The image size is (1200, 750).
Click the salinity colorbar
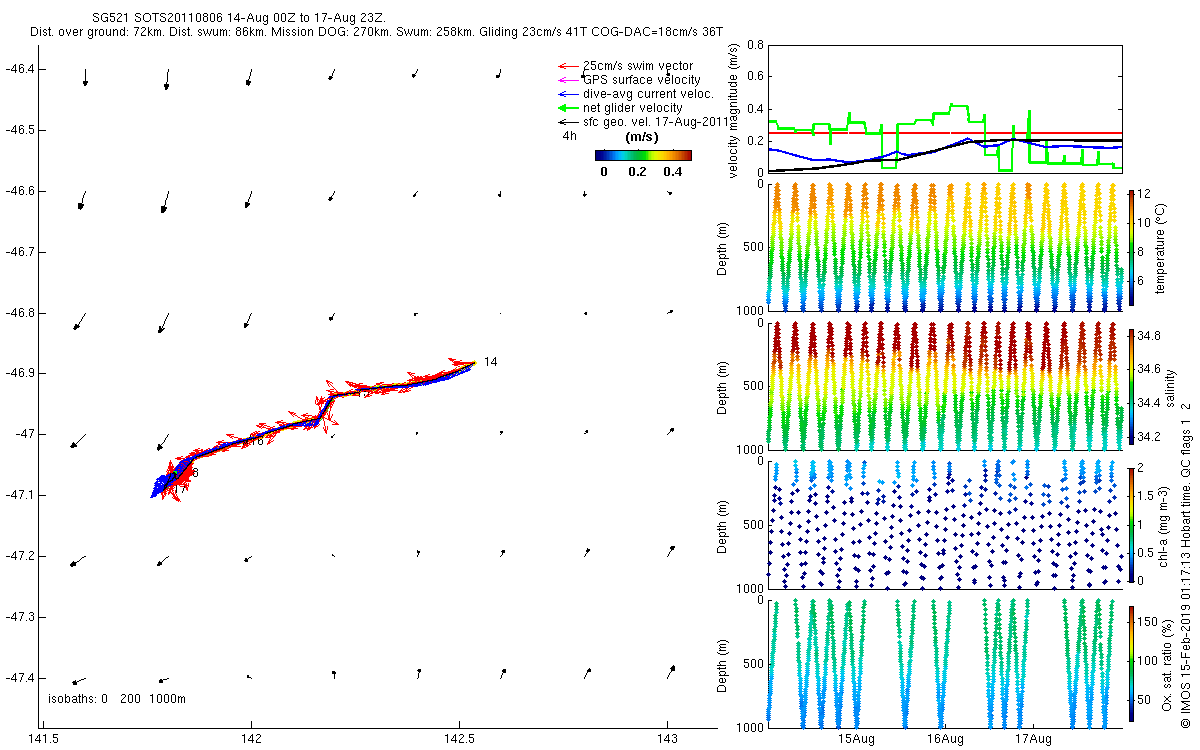coord(1132,387)
